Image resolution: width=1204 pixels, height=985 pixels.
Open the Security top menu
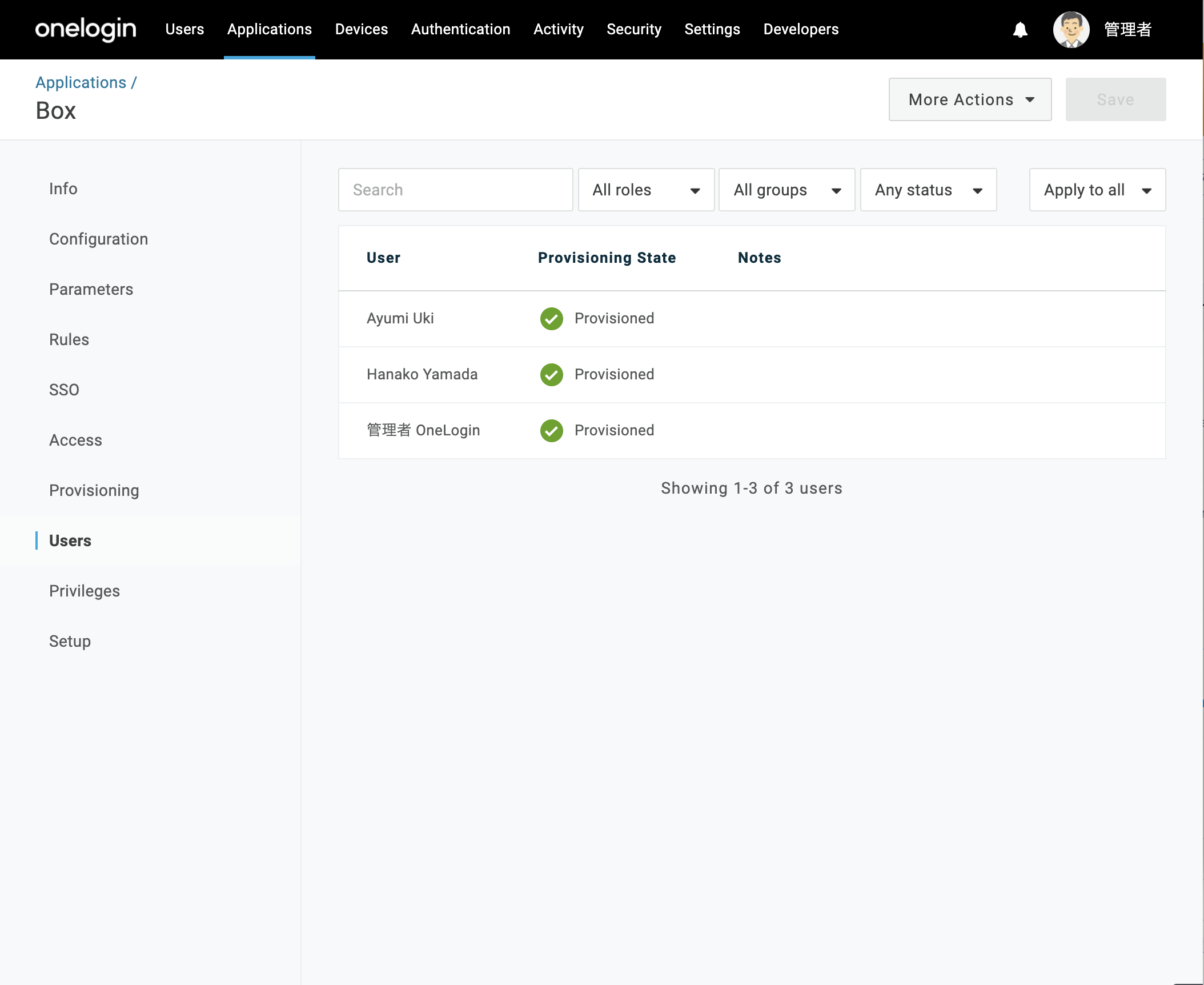point(634,29)
